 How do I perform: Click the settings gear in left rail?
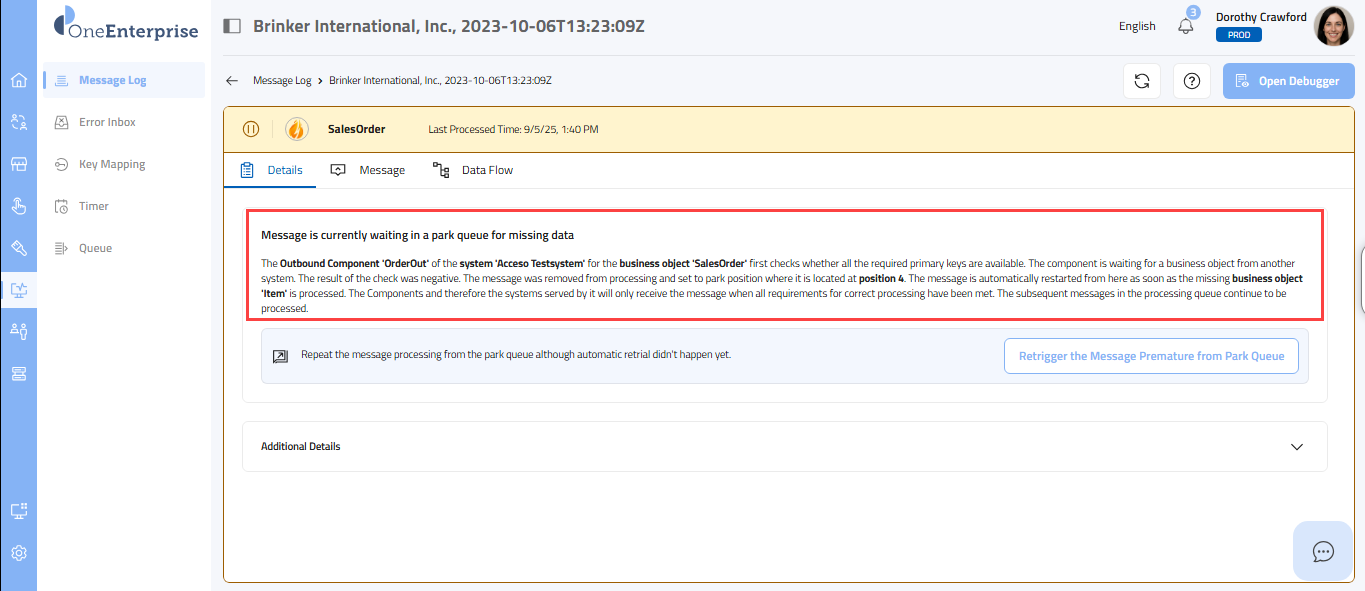[18, 553]
